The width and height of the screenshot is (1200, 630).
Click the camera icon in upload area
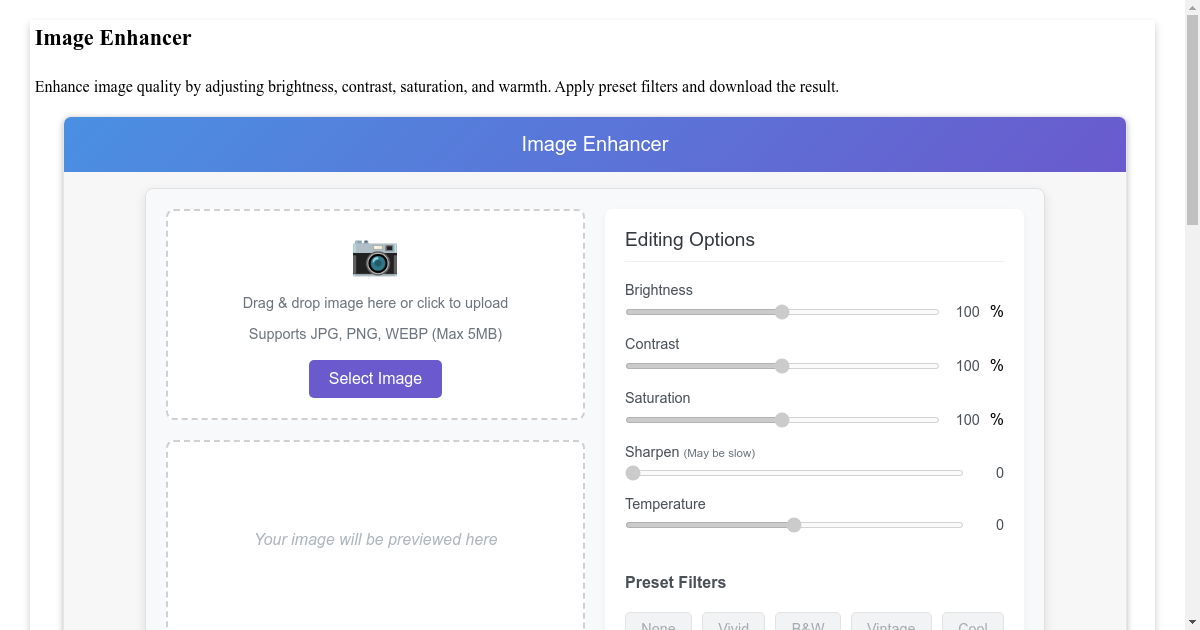click(375, 257)
